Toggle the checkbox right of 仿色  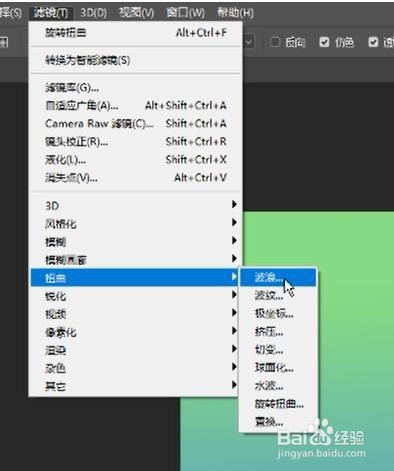[x=373, y=42]
